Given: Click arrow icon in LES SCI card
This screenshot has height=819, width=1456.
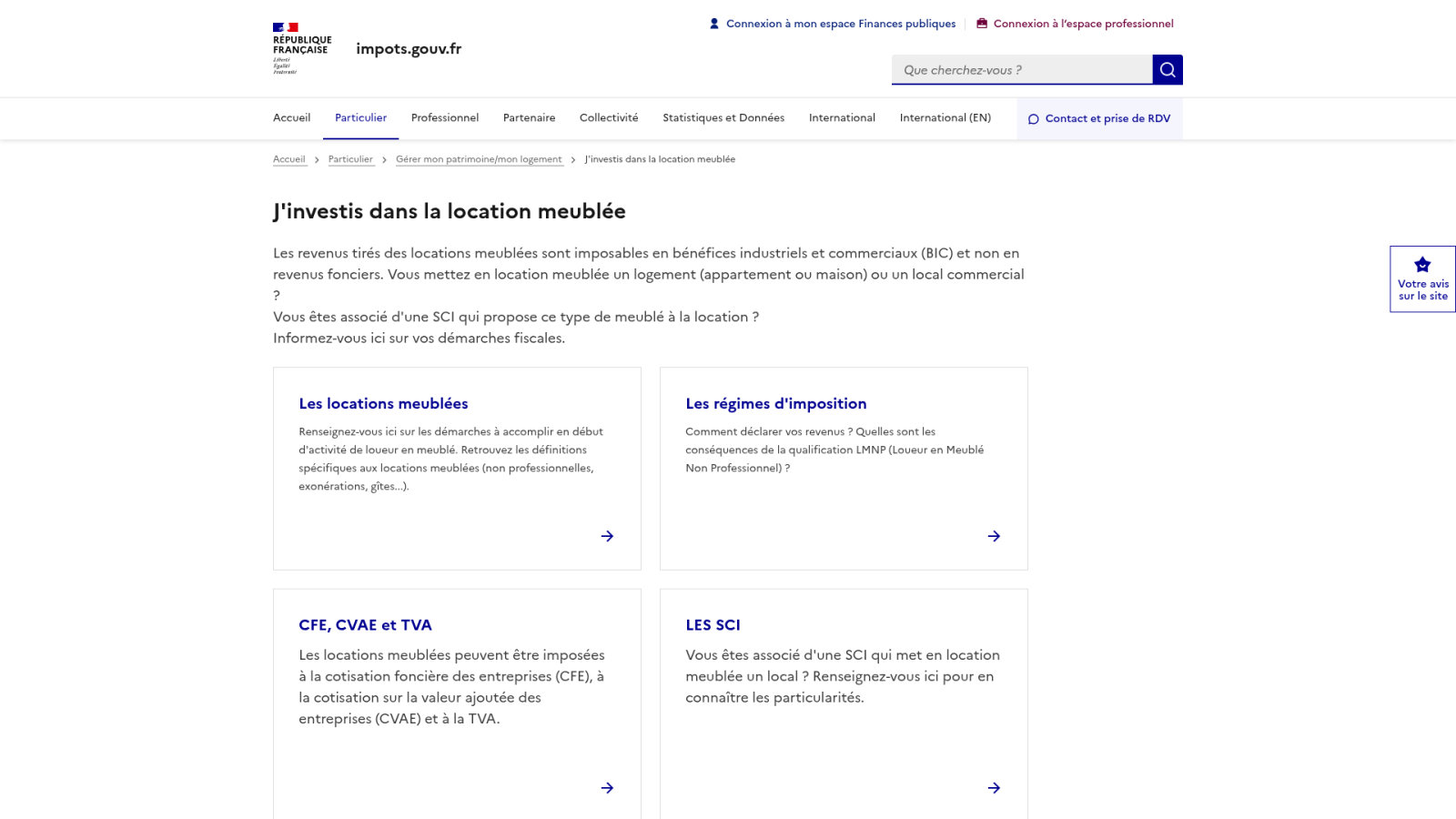Looking at the screenshot, I should click(994, 788).
